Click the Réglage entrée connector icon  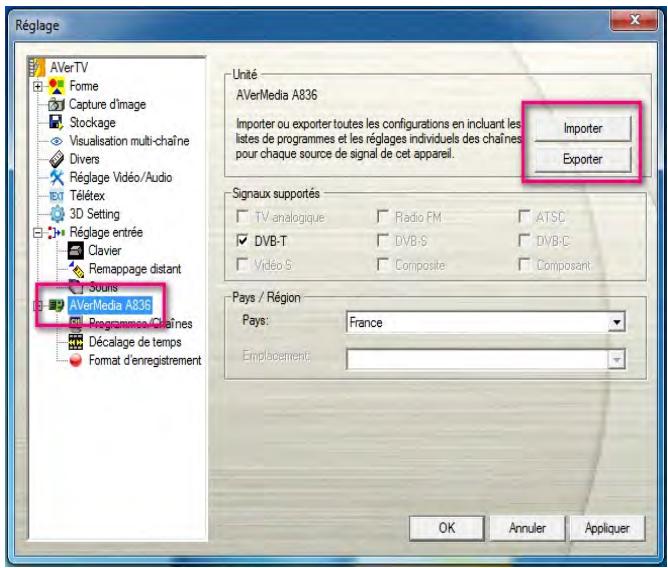coord(56,233)
